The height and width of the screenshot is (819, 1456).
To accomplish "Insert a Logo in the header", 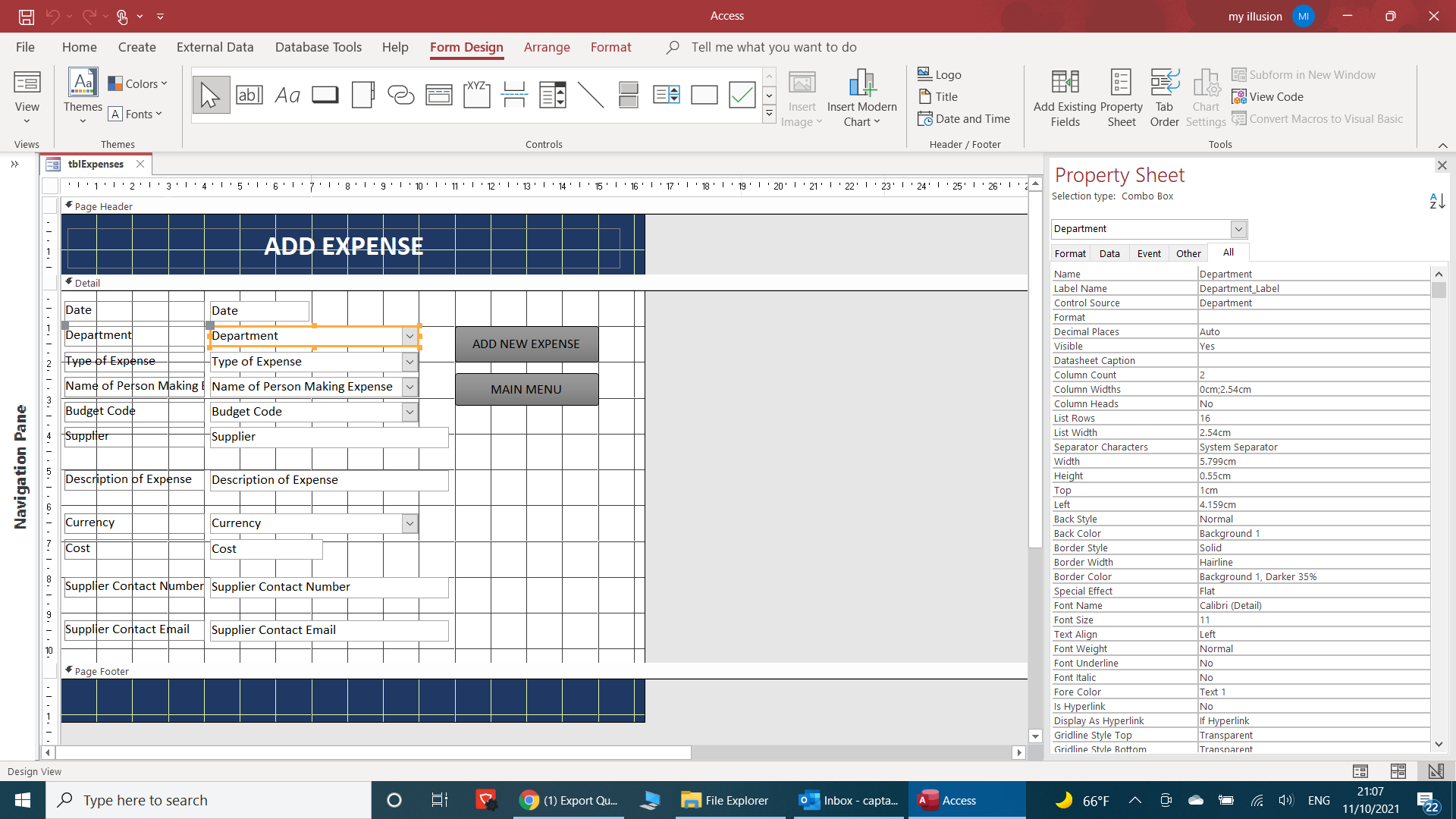I will coord(940,74).
